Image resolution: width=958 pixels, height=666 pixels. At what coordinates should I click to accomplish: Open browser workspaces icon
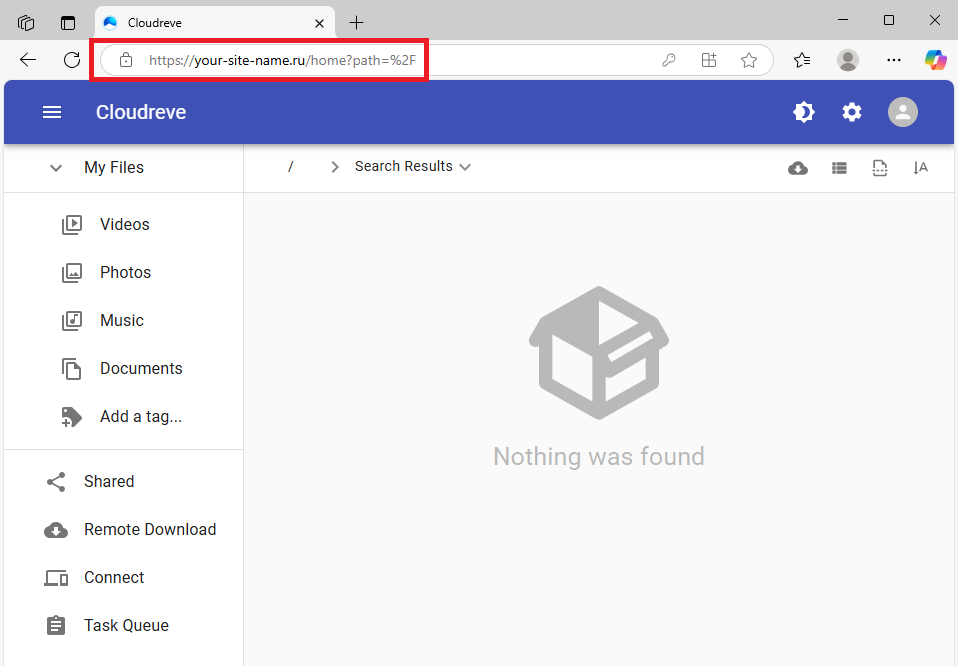tap(26, 23)
